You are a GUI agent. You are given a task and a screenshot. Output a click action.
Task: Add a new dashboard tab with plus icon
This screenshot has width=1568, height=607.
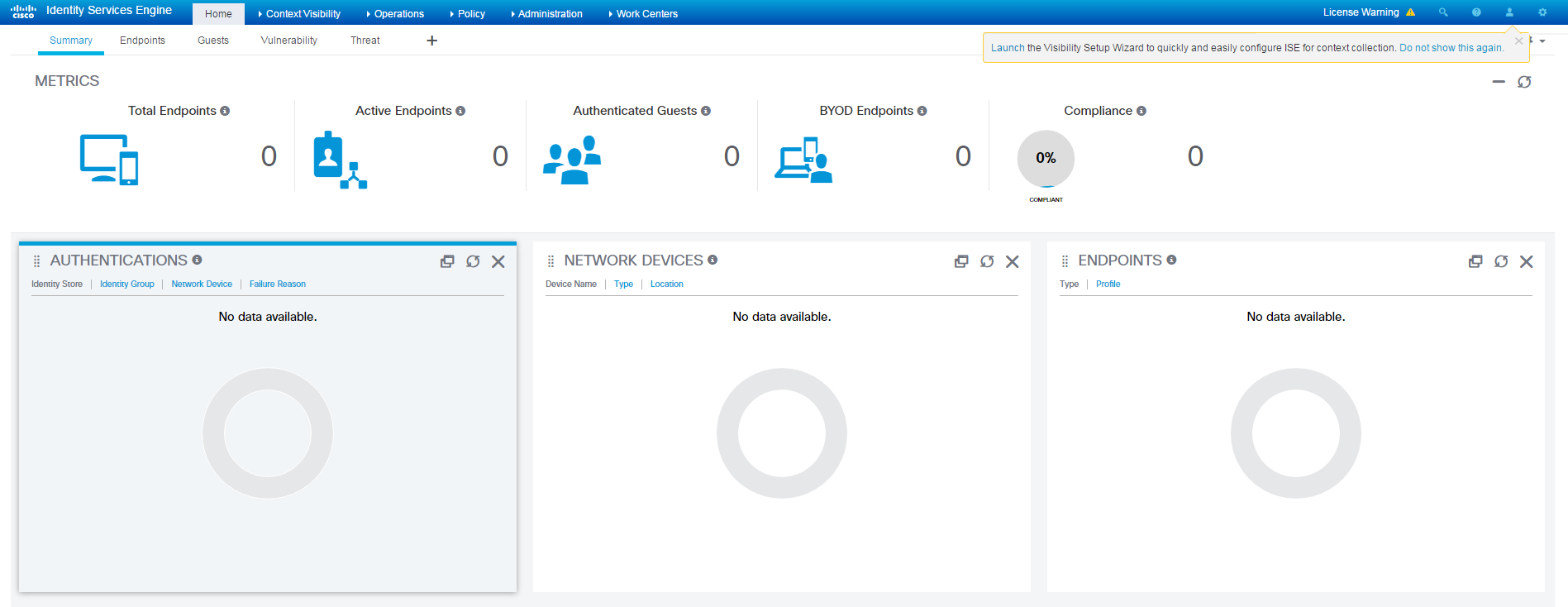click(431, 41)
